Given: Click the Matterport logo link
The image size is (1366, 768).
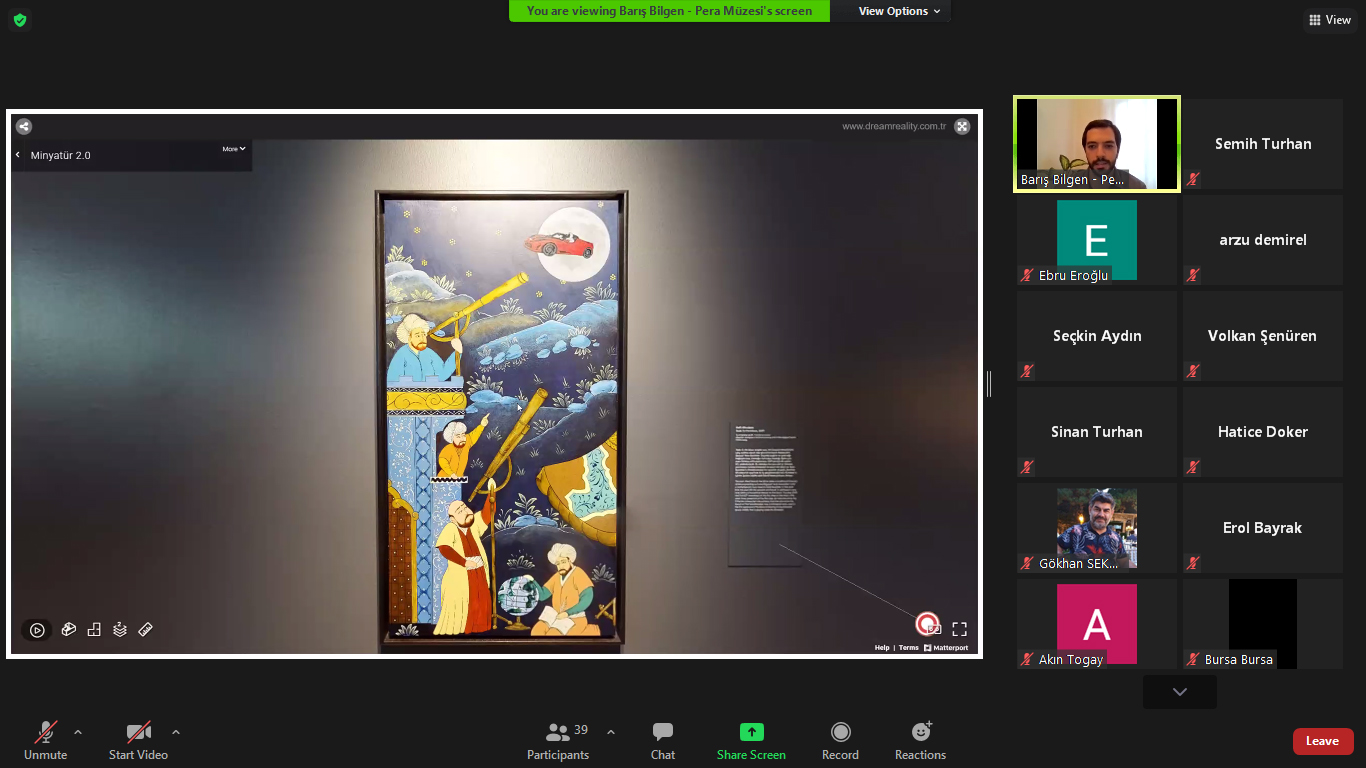Looking at the screenshot, I should (x=946, y=648).
